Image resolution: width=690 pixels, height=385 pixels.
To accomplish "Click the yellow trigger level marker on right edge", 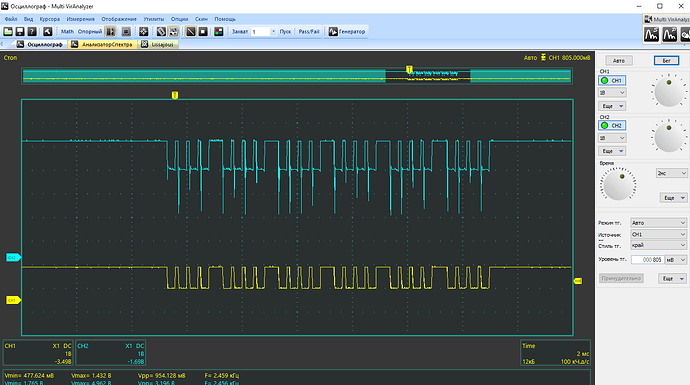I will click(578, 281).
